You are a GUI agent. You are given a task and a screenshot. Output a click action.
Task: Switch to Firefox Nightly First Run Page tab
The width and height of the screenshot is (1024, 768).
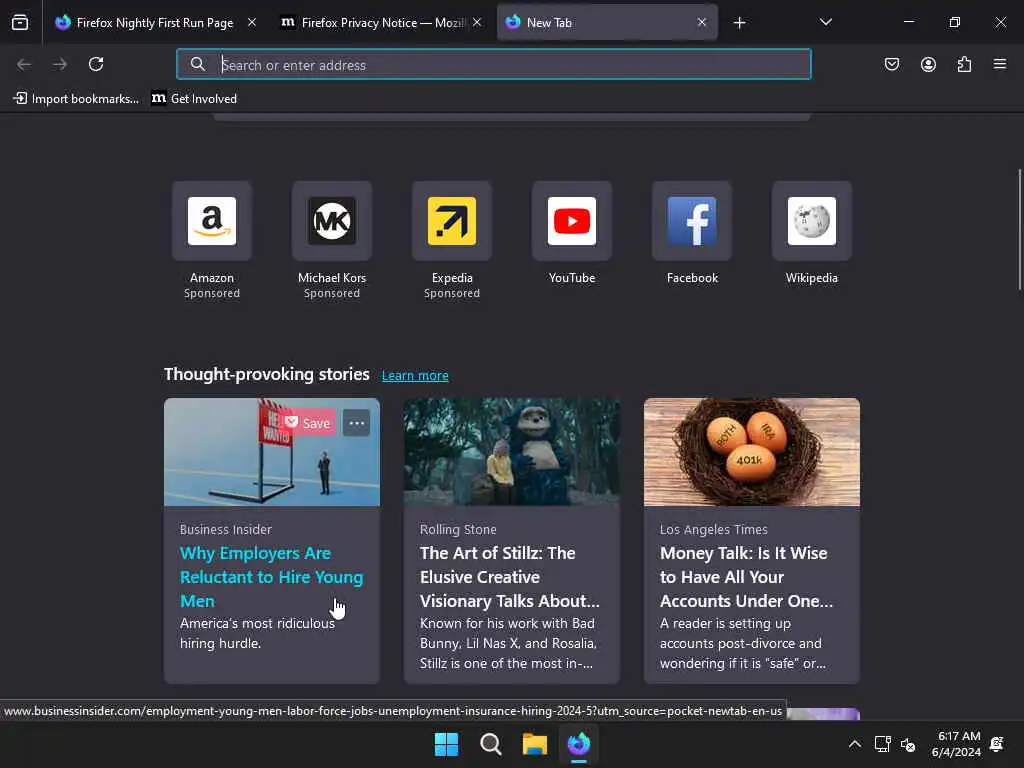tap(155, 22)
